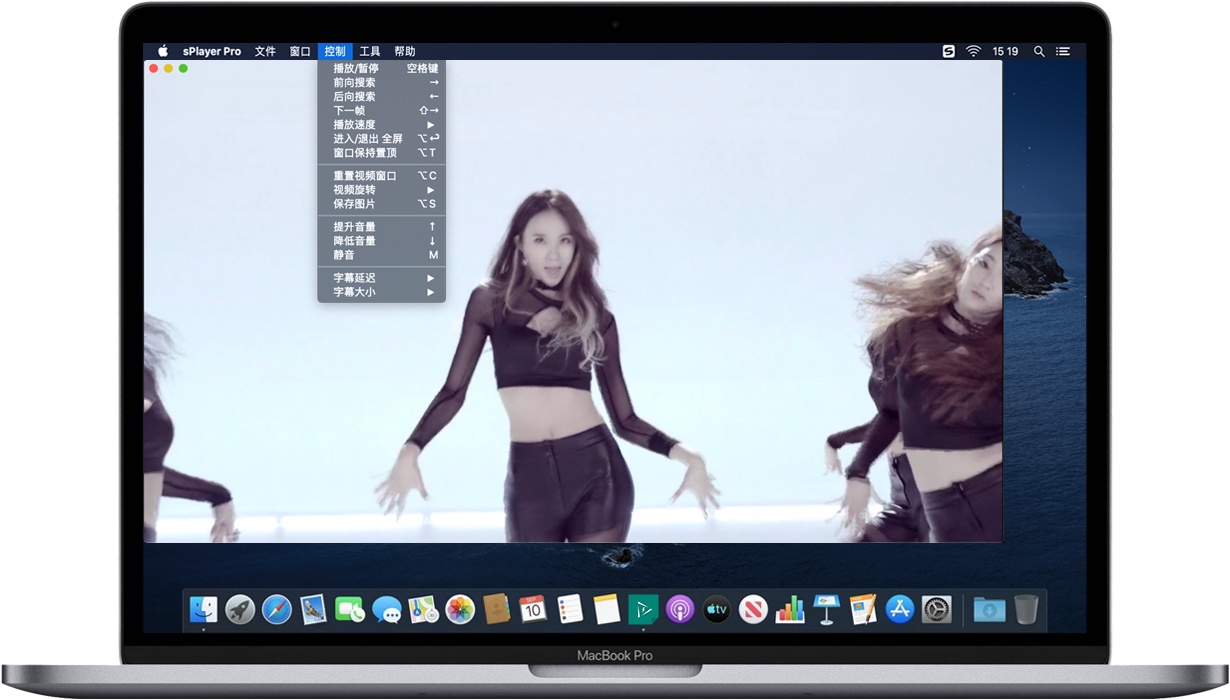Screen dimensions: 1230x700
Task: Click the sPlayer status icon in menu bar
Action: coord(948,51)
